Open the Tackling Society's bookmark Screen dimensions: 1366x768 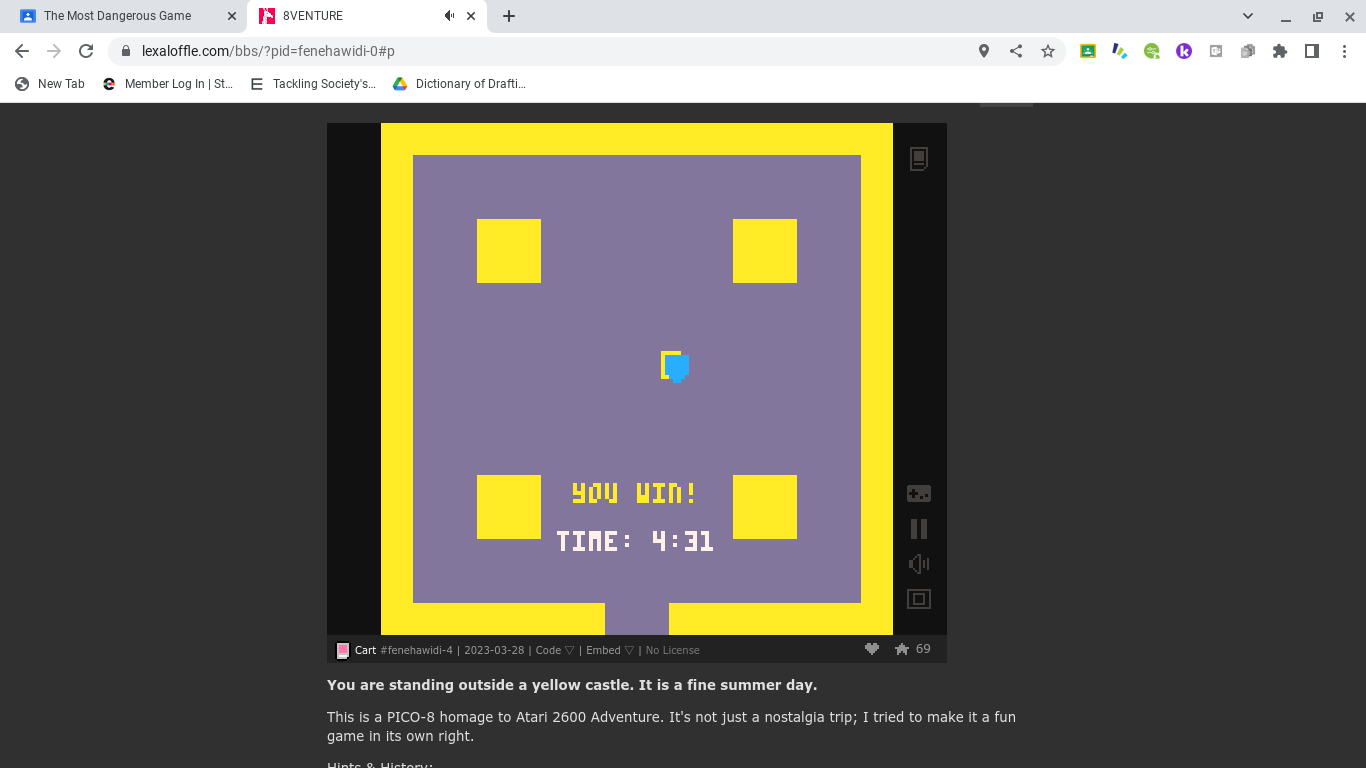coord(313,84)
